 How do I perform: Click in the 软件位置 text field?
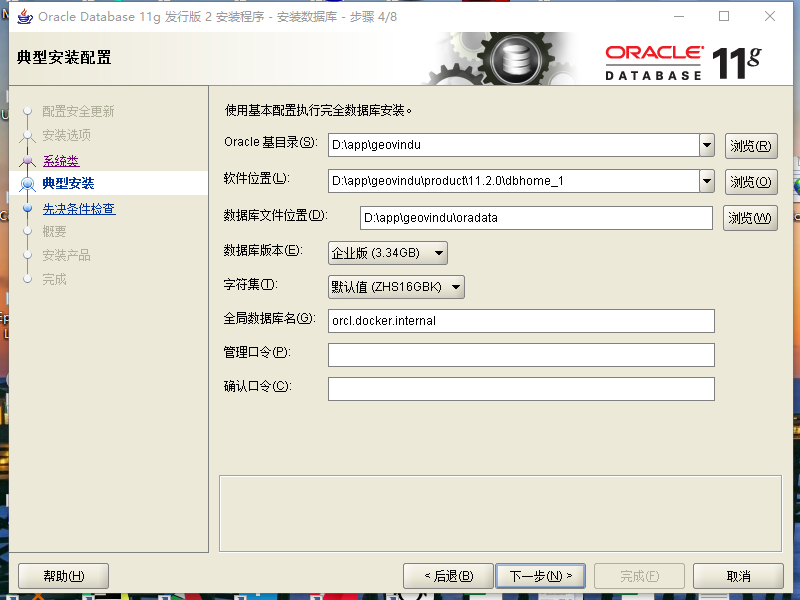tap(514, 181)
